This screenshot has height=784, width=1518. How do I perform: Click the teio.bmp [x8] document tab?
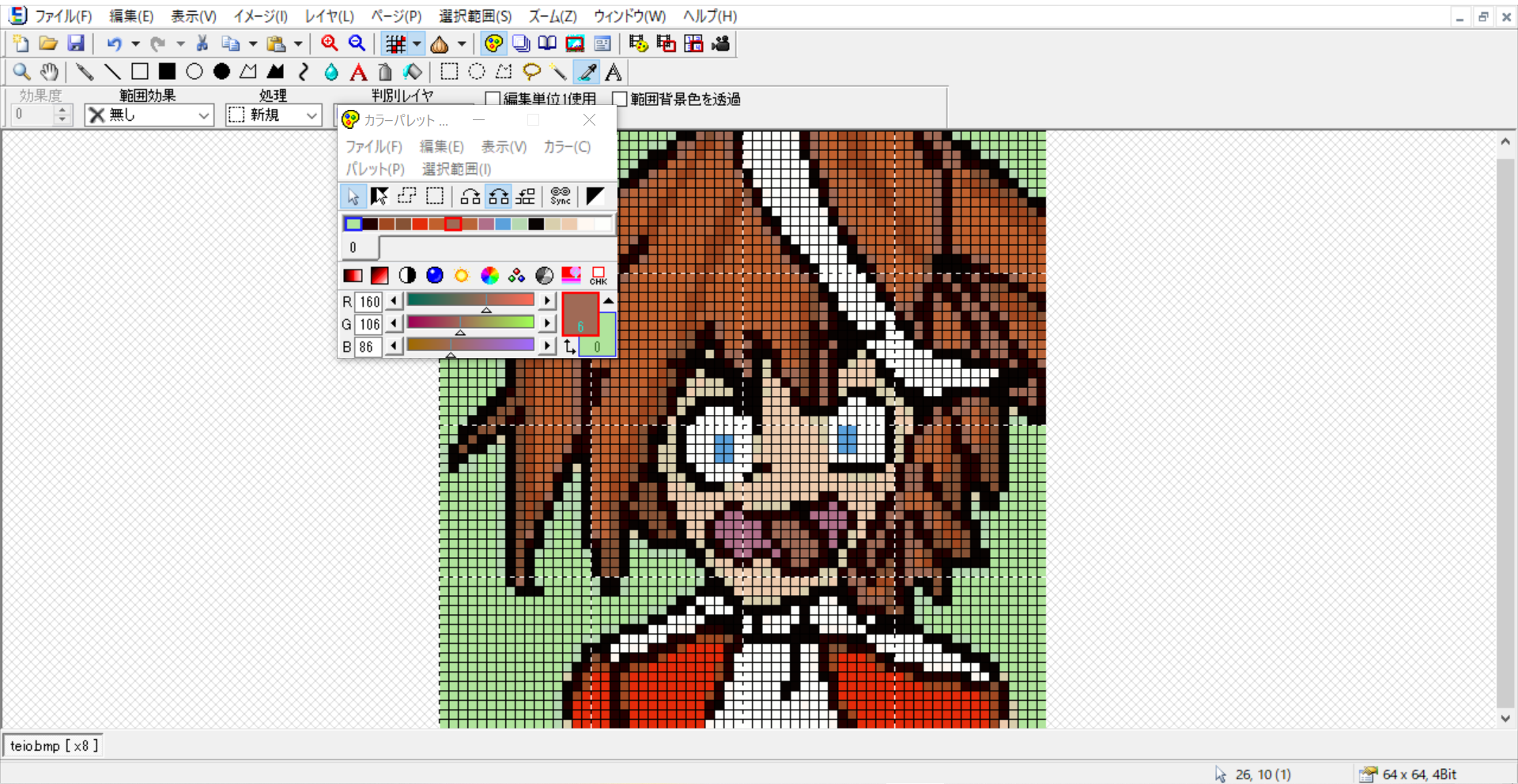point(54,745)
